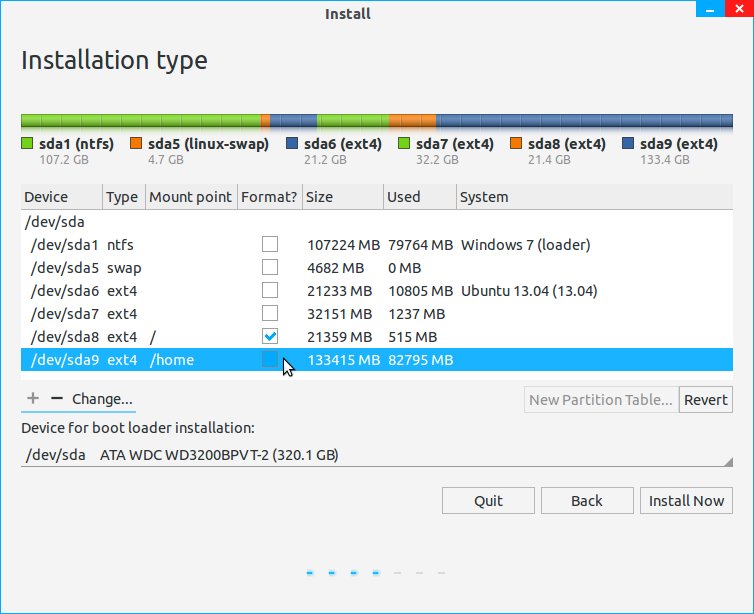The image size is (754, 614).
Task: Toggle Format checkbox for /dev/sda1
Action: click(x=270, y=244)
